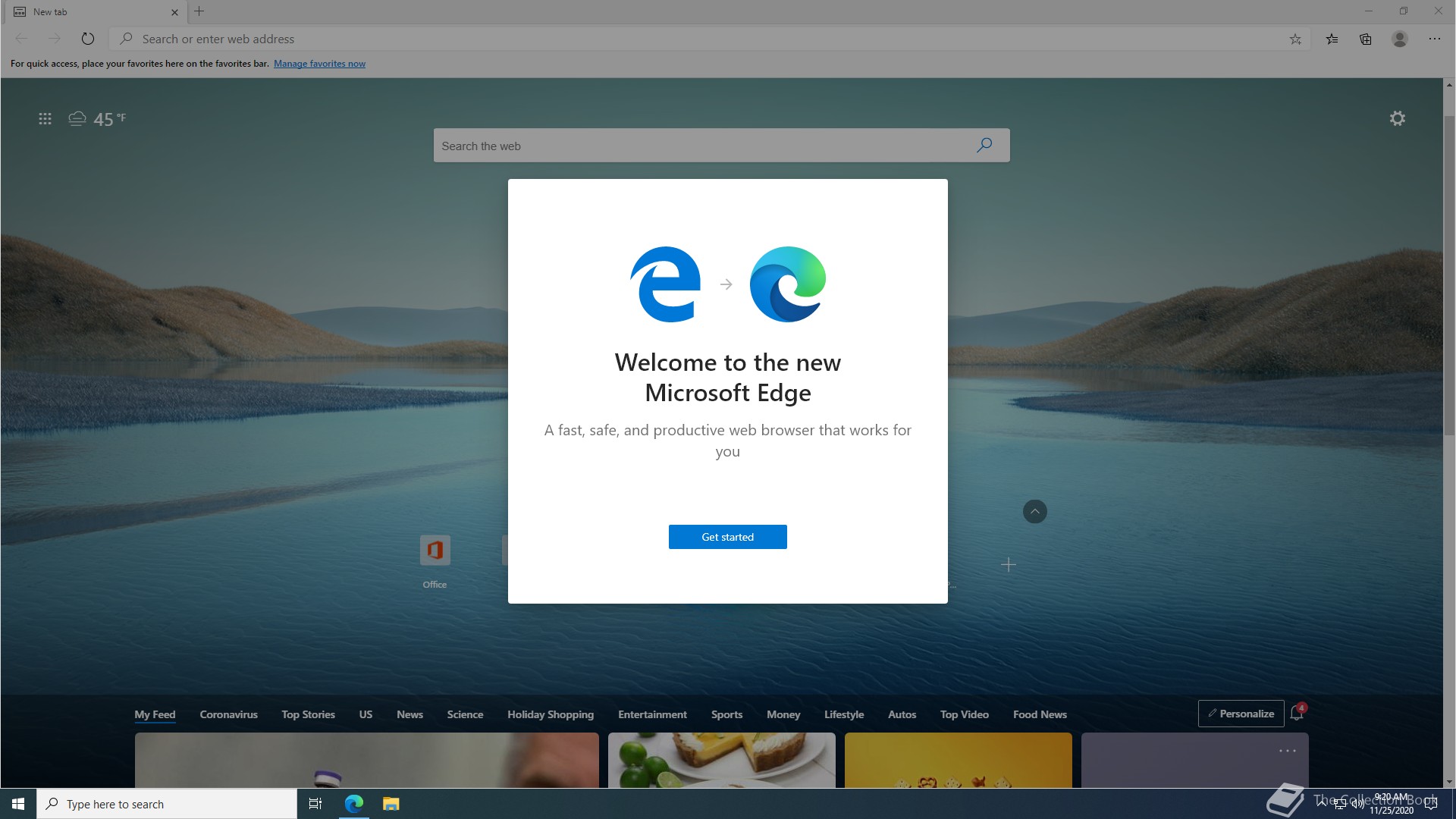Open the Favorites list icon
The width and height of the screenshot is (1456, 819).
click(x=1332, y=39)
